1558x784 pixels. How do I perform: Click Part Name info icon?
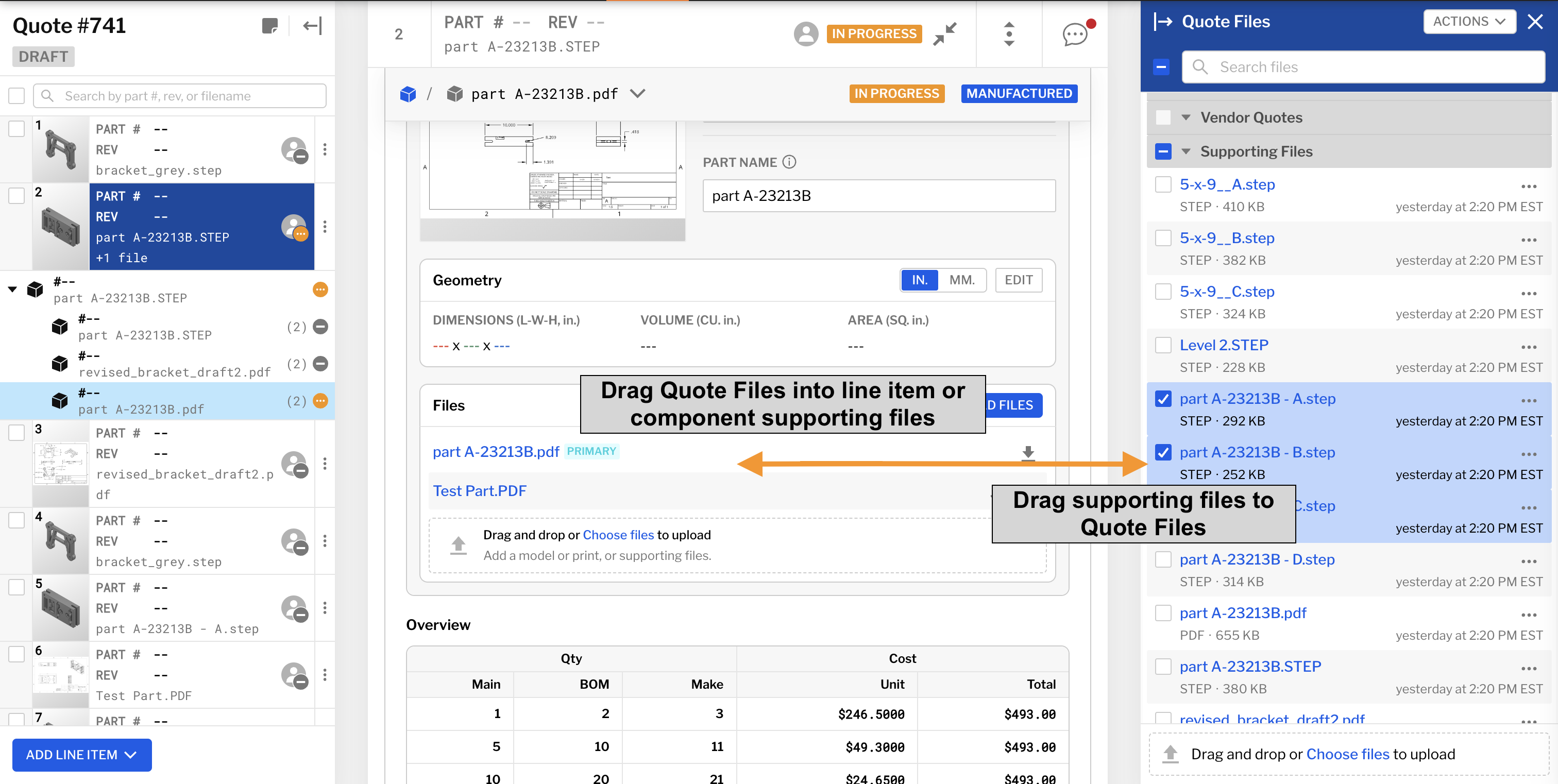[x=789, y=162]
